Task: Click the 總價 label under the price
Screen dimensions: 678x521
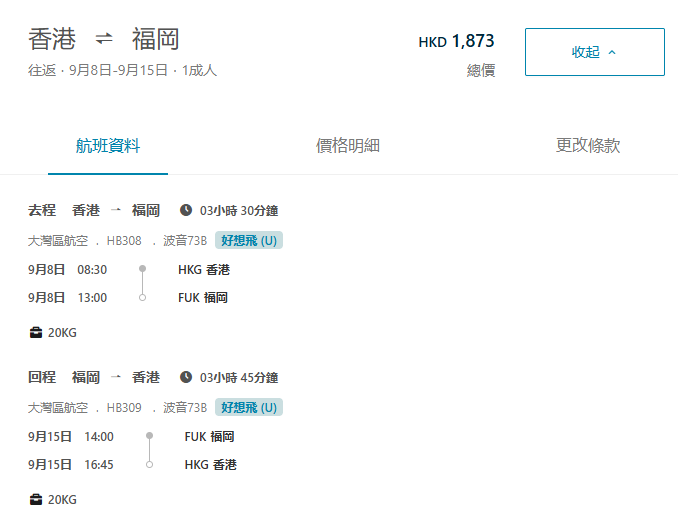Action: coord(481,70)
